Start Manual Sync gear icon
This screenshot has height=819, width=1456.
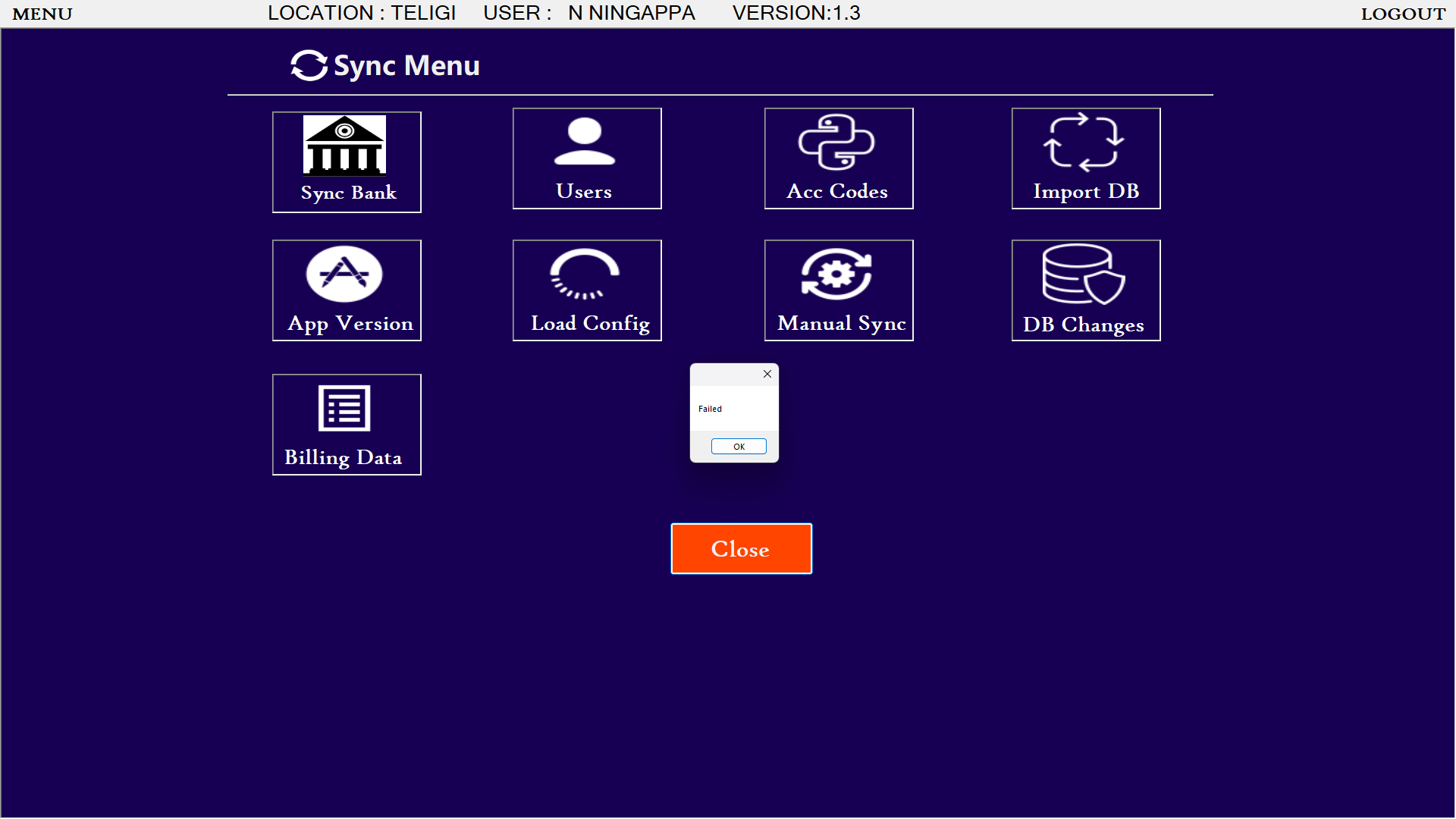click(836, 274)
